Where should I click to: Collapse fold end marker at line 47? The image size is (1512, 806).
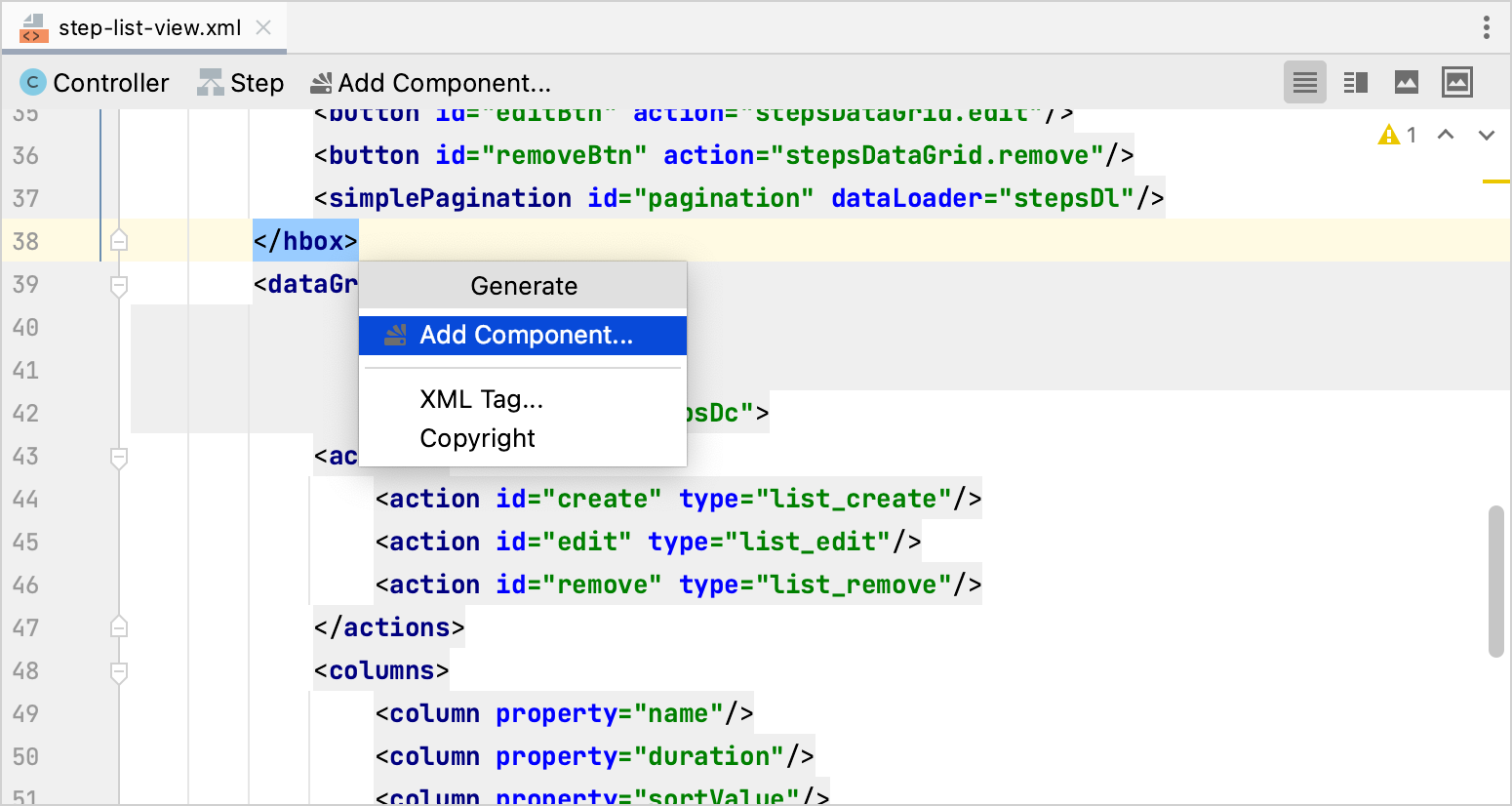tap(119, 627)
